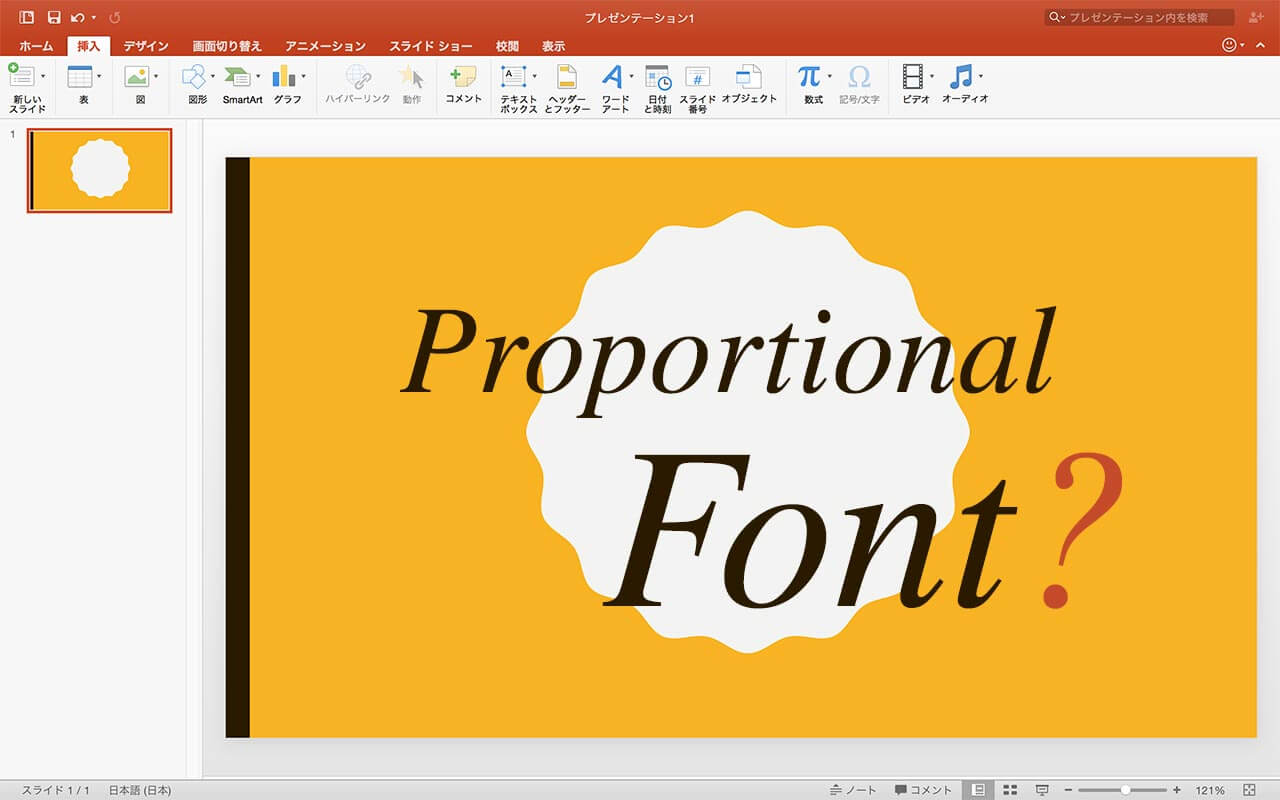Switch to the ホーム tab

tap(36, 46)
